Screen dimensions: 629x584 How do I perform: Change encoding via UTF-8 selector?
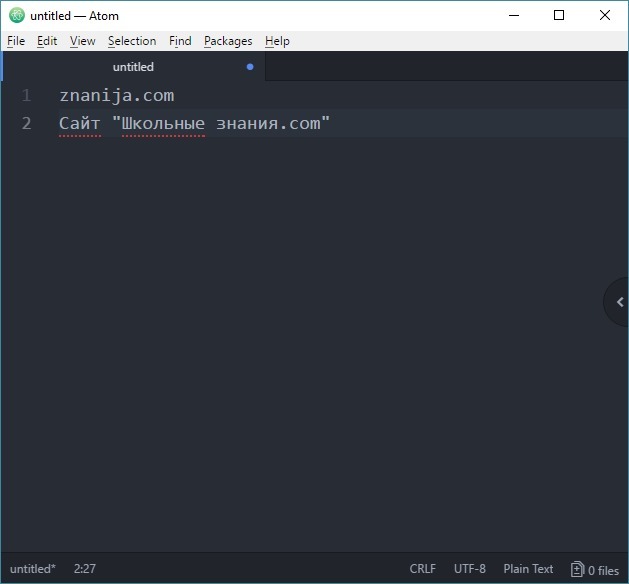click(x=470, y=569)
